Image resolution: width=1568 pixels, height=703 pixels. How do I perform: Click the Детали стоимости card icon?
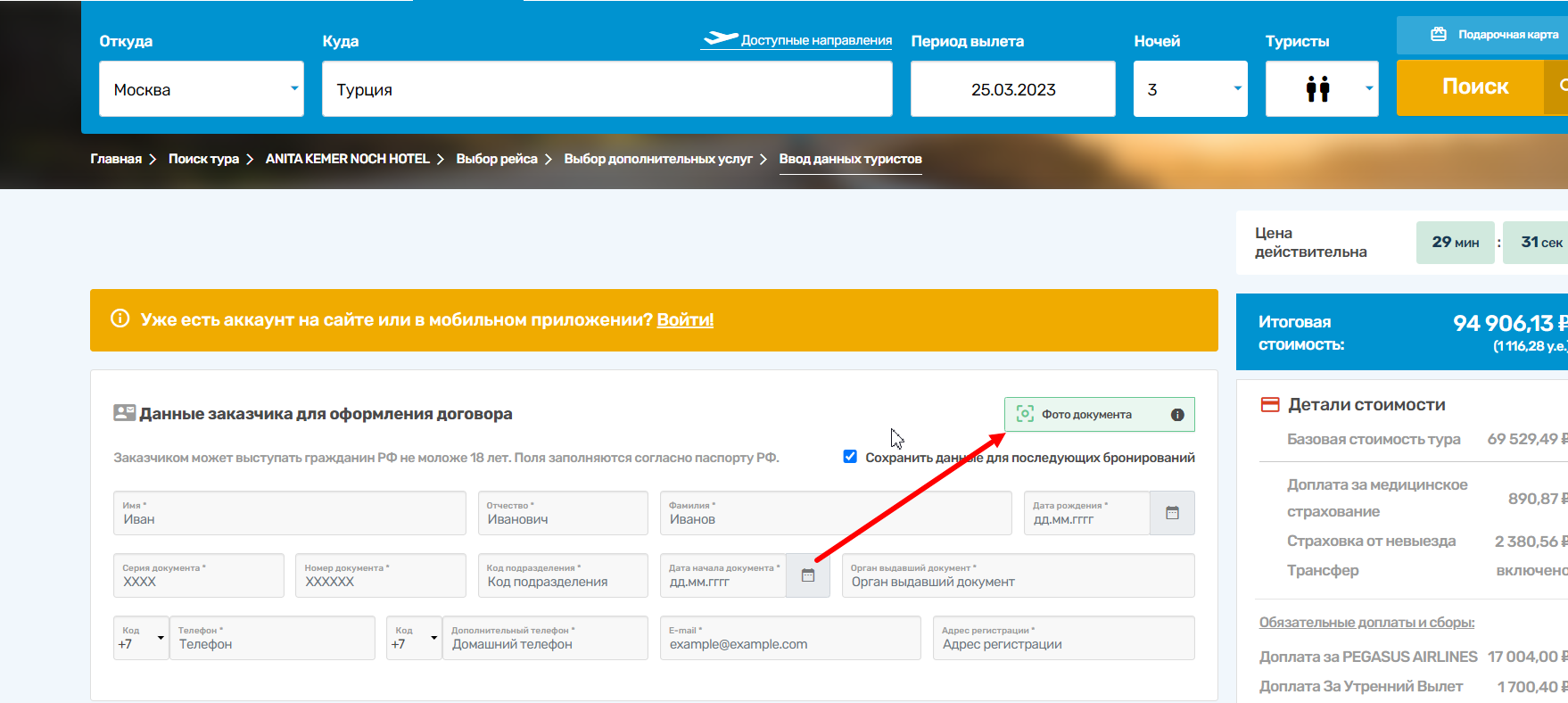1270,404
